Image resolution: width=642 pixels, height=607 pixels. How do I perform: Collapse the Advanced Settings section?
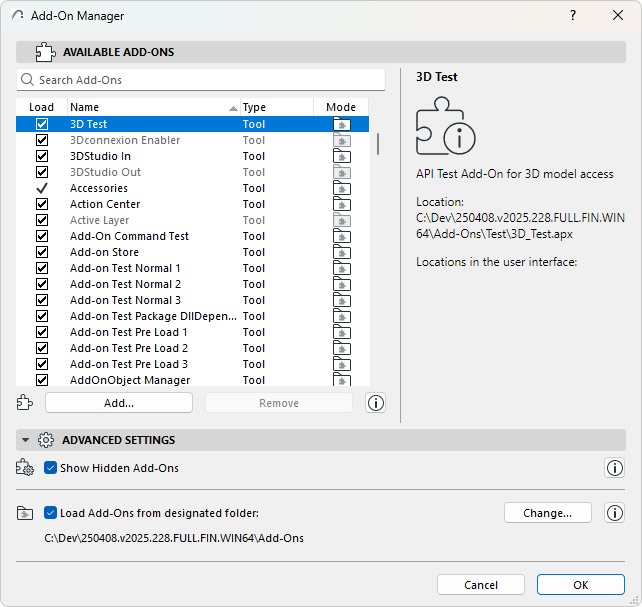click(25, 440)
